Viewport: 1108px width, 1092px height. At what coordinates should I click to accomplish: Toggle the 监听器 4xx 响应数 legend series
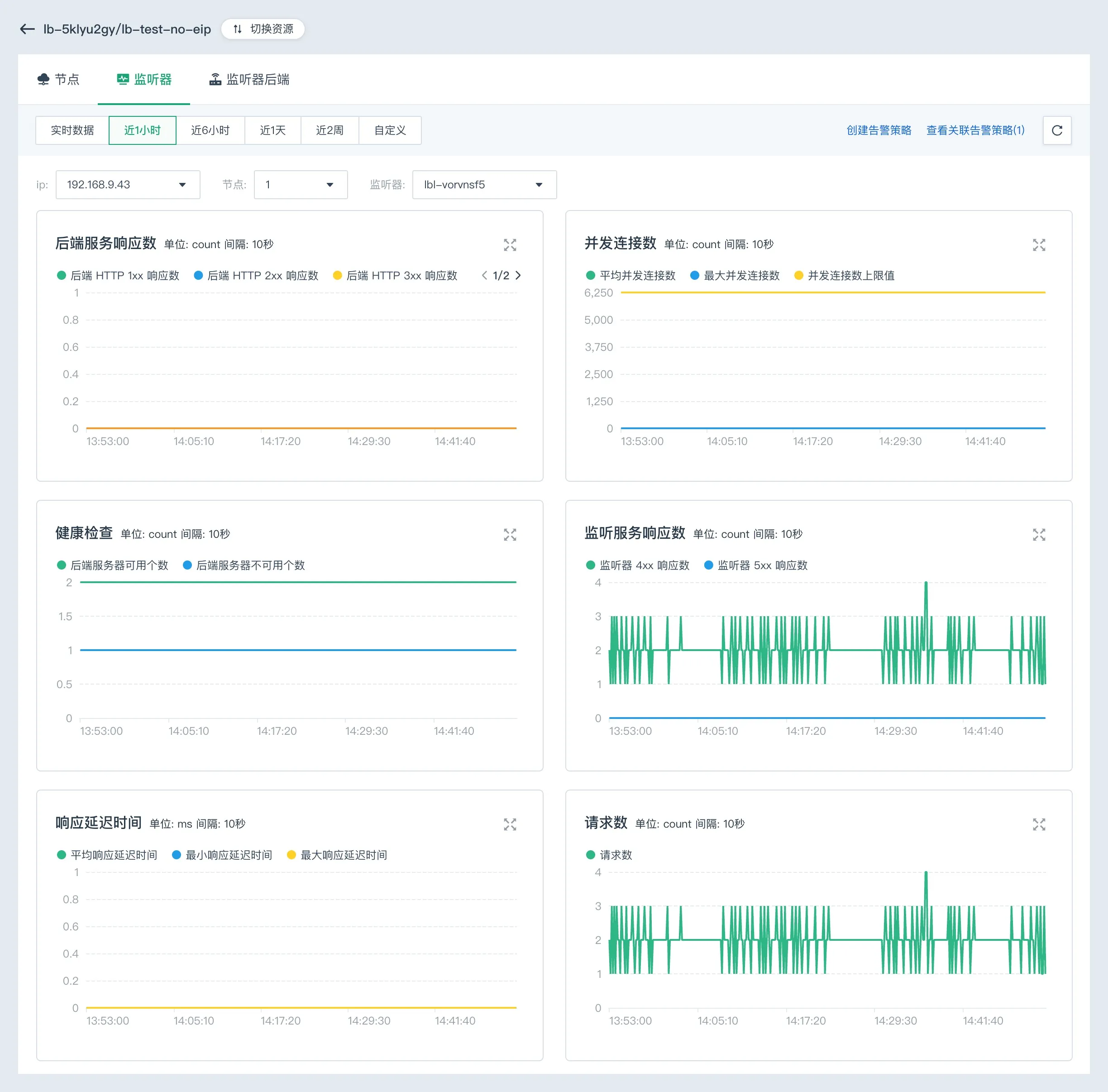click(x=638, y=565)
